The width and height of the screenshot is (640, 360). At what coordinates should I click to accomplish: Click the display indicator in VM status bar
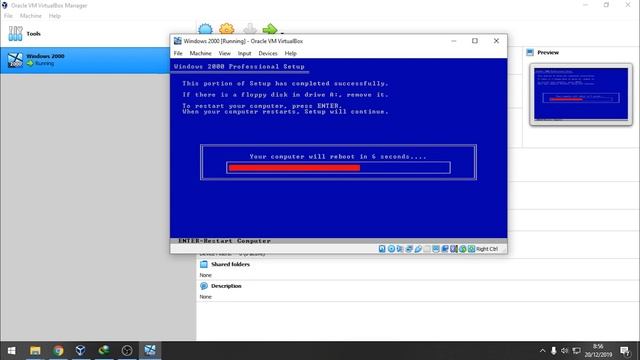(436, 249)
